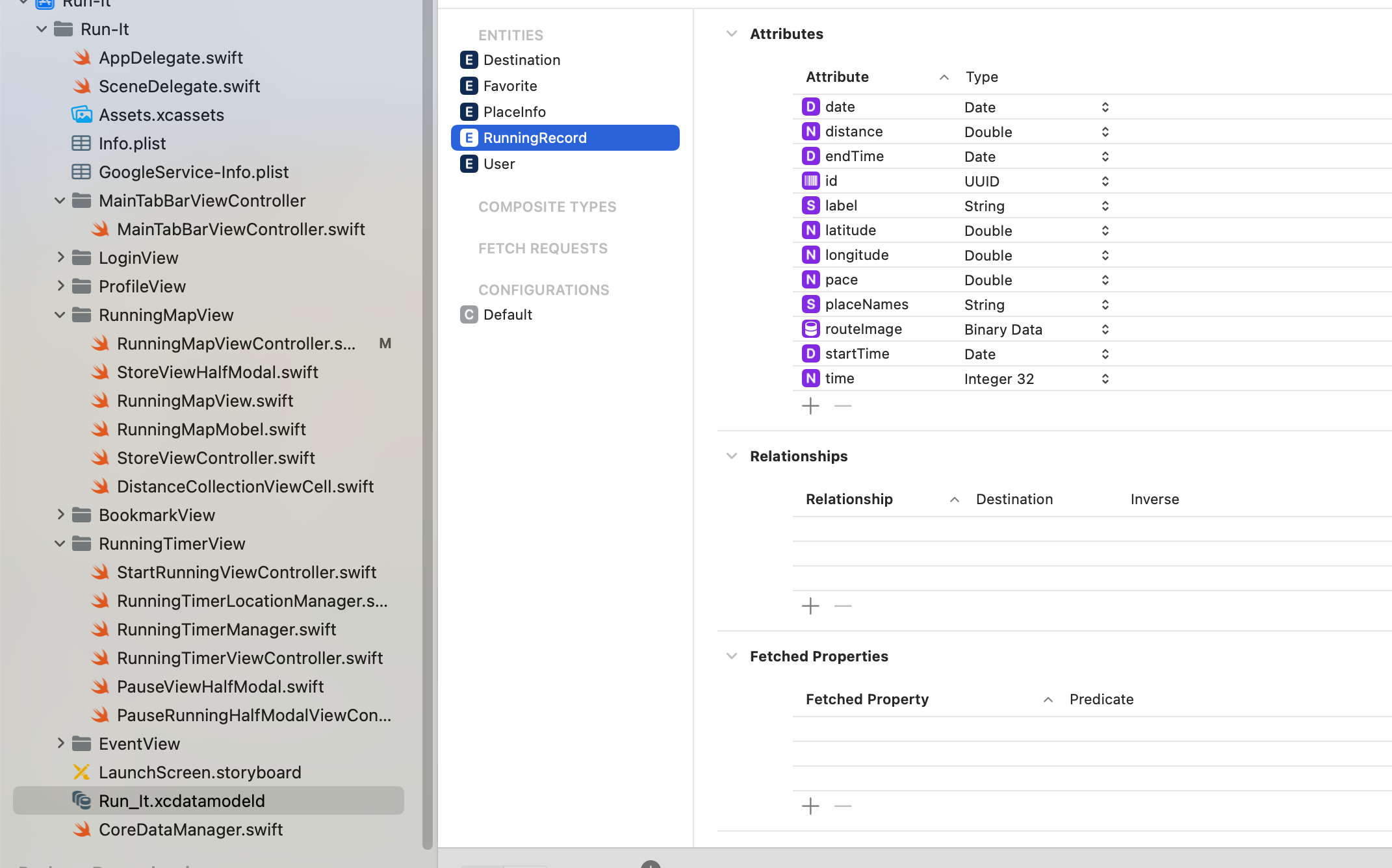Click the Default configuration icon

click(x=469, y=315)
